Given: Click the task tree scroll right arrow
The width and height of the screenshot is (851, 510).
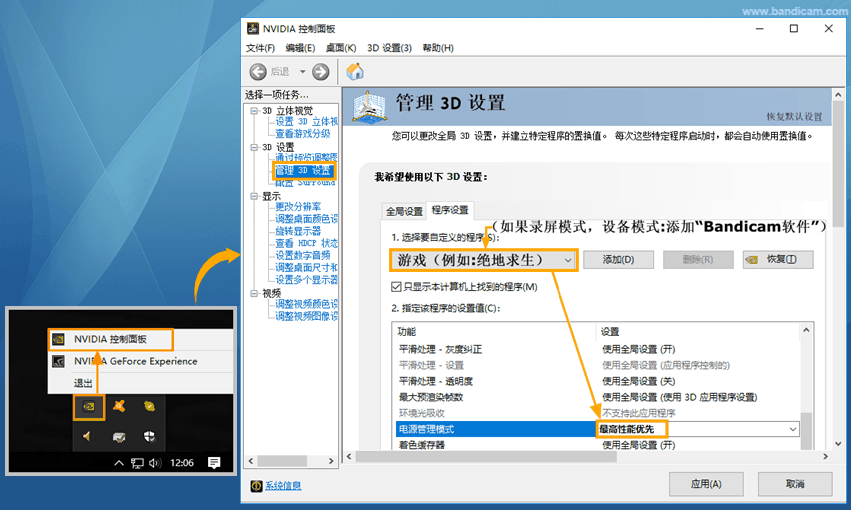Looking at the screenshot, I should coord(331,461).
